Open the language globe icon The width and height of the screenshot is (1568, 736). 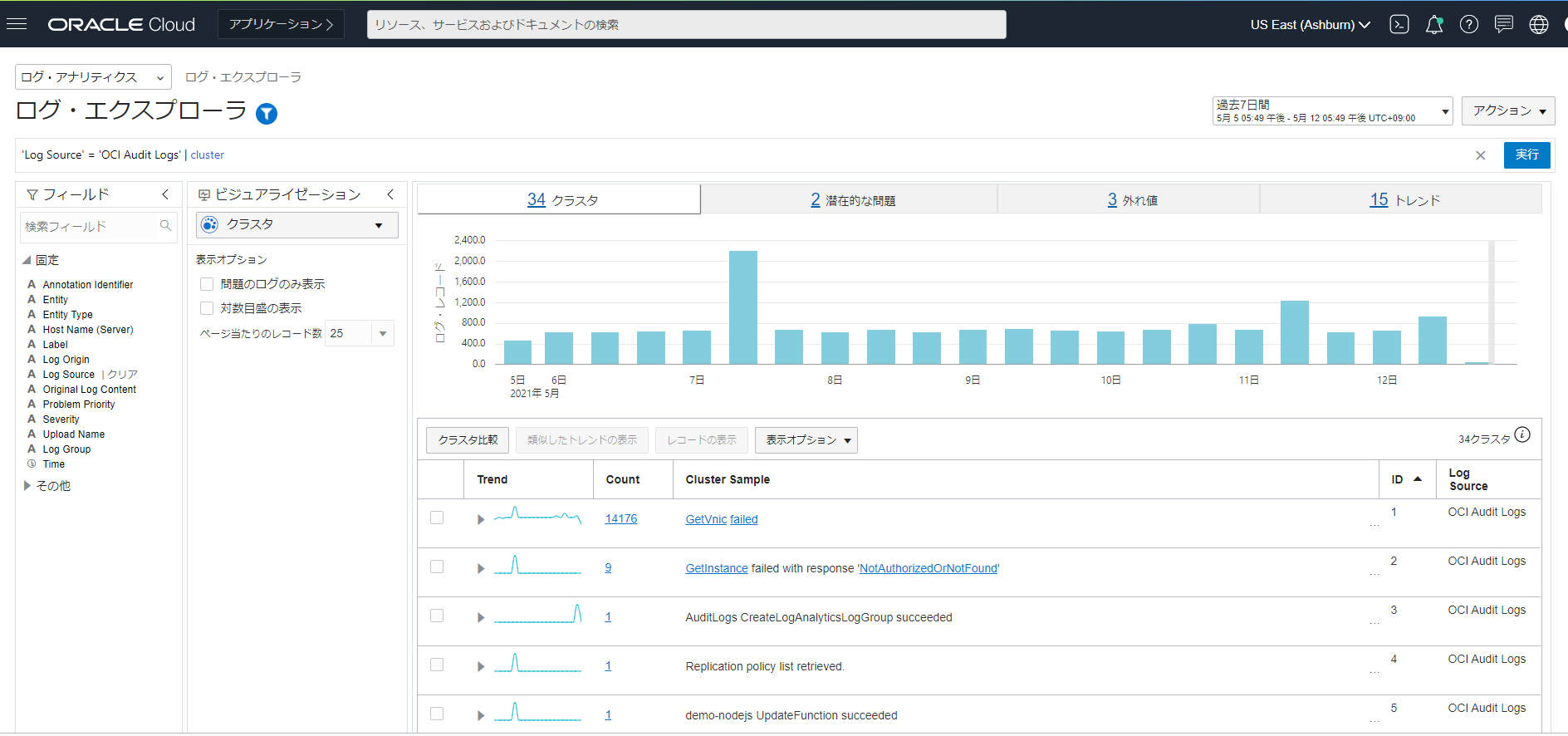pos(1539,24)
